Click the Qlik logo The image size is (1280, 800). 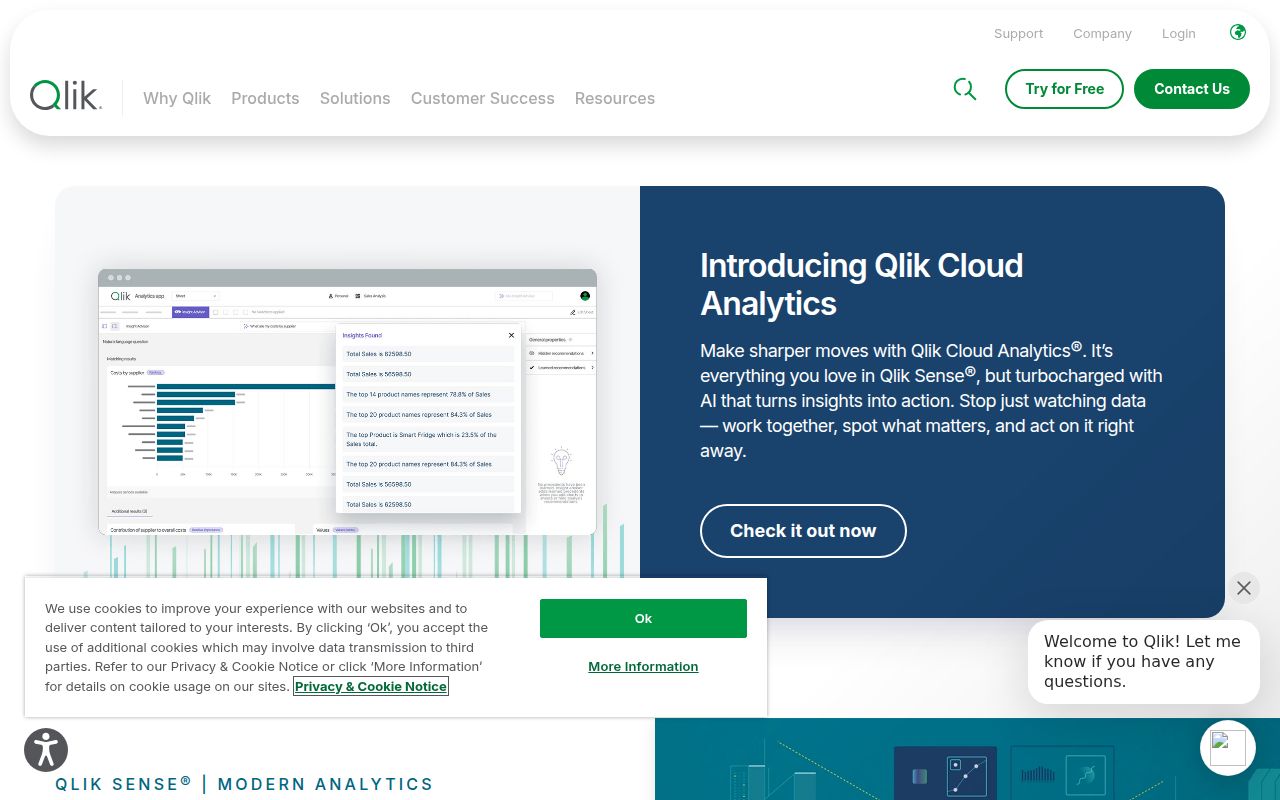[66, 95]
